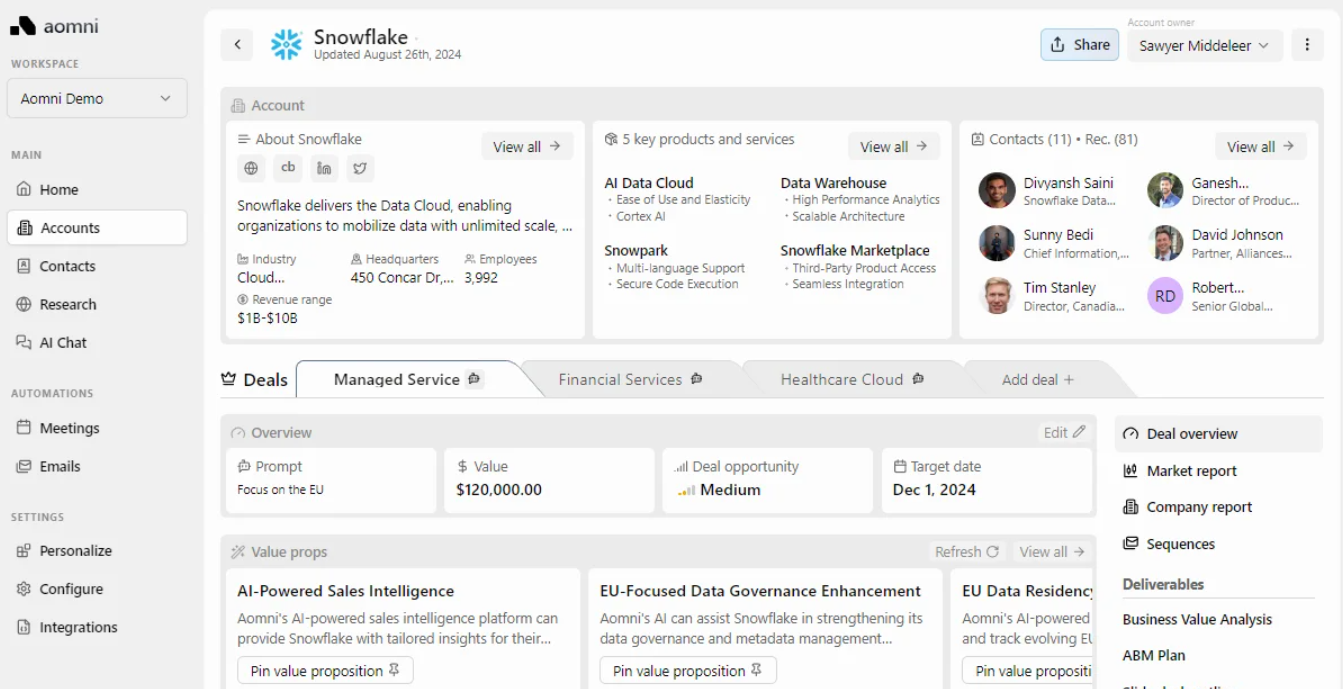Viewport: 1343px width, 689px height.
Task: Open the Aomni Demo workspace dropdown
Action: tap(97, 98)
